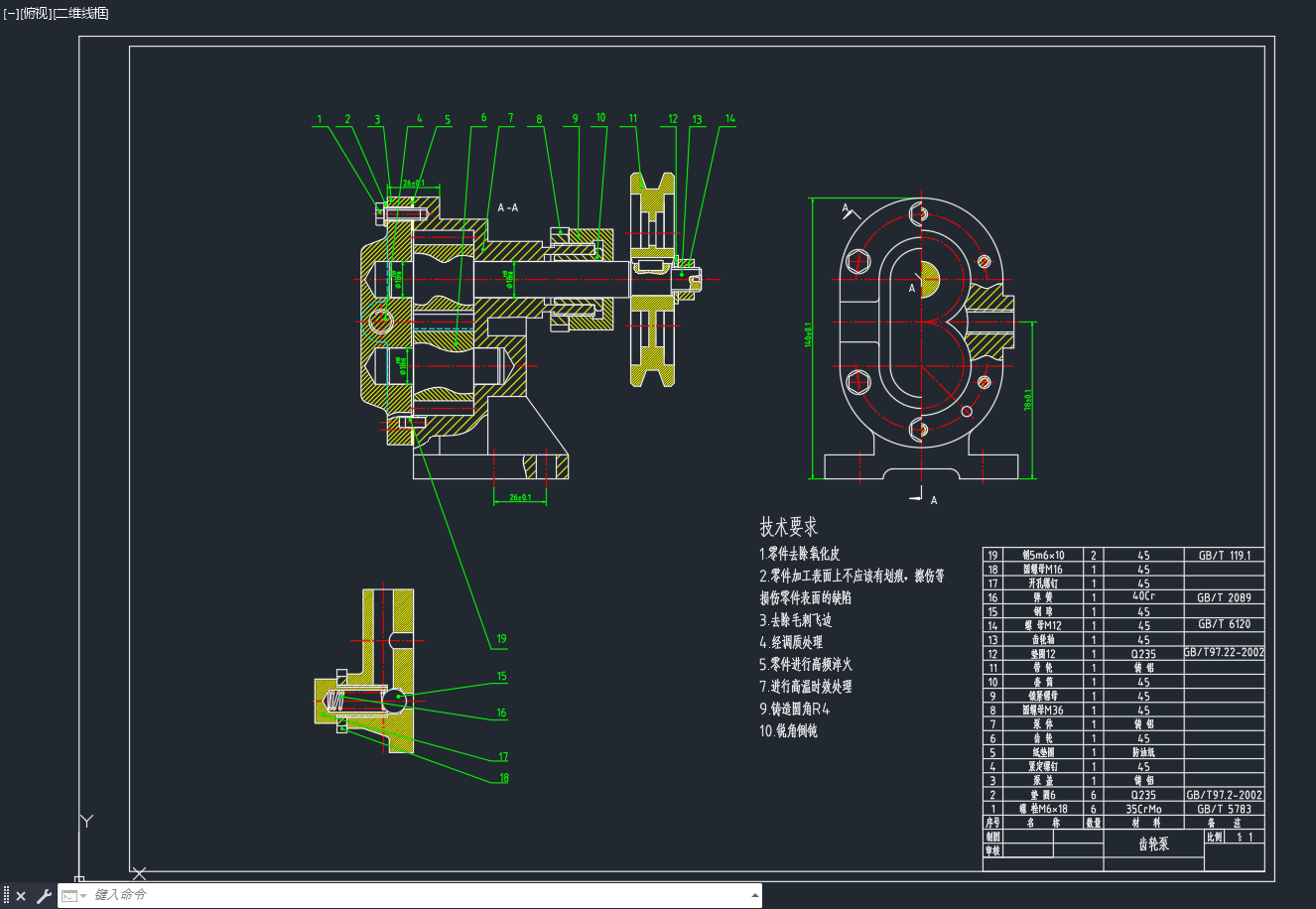Image resolution: width=1316 pixels, height=909 pixels.
Task: Select the GB/T97.22-2002 table cell
Action: (1224, 652)
